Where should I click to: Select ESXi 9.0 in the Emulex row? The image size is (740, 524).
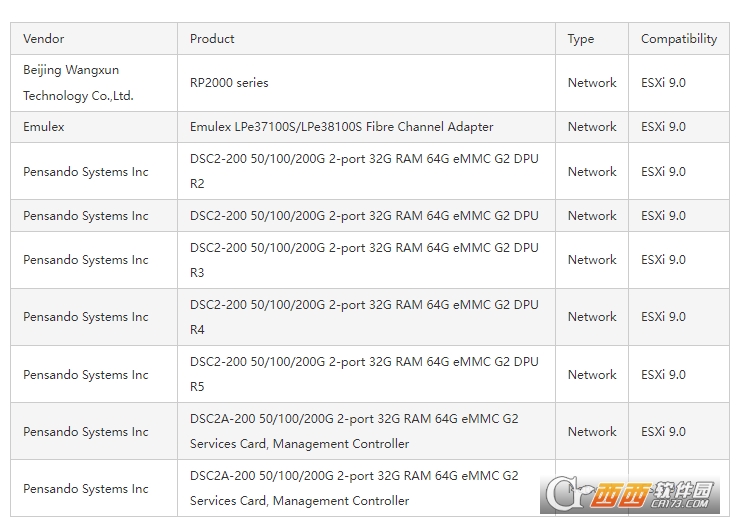coord(663,127)
